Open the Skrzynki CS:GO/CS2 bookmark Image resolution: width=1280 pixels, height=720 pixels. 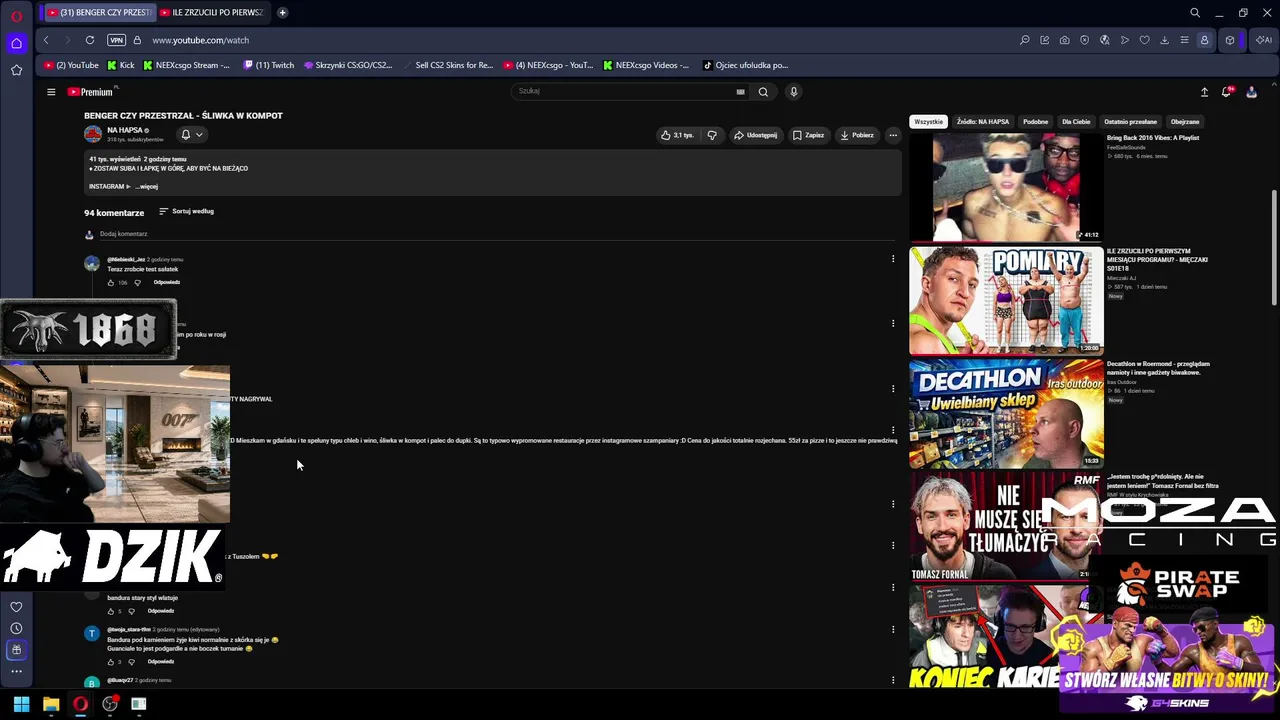click(348, 65)
